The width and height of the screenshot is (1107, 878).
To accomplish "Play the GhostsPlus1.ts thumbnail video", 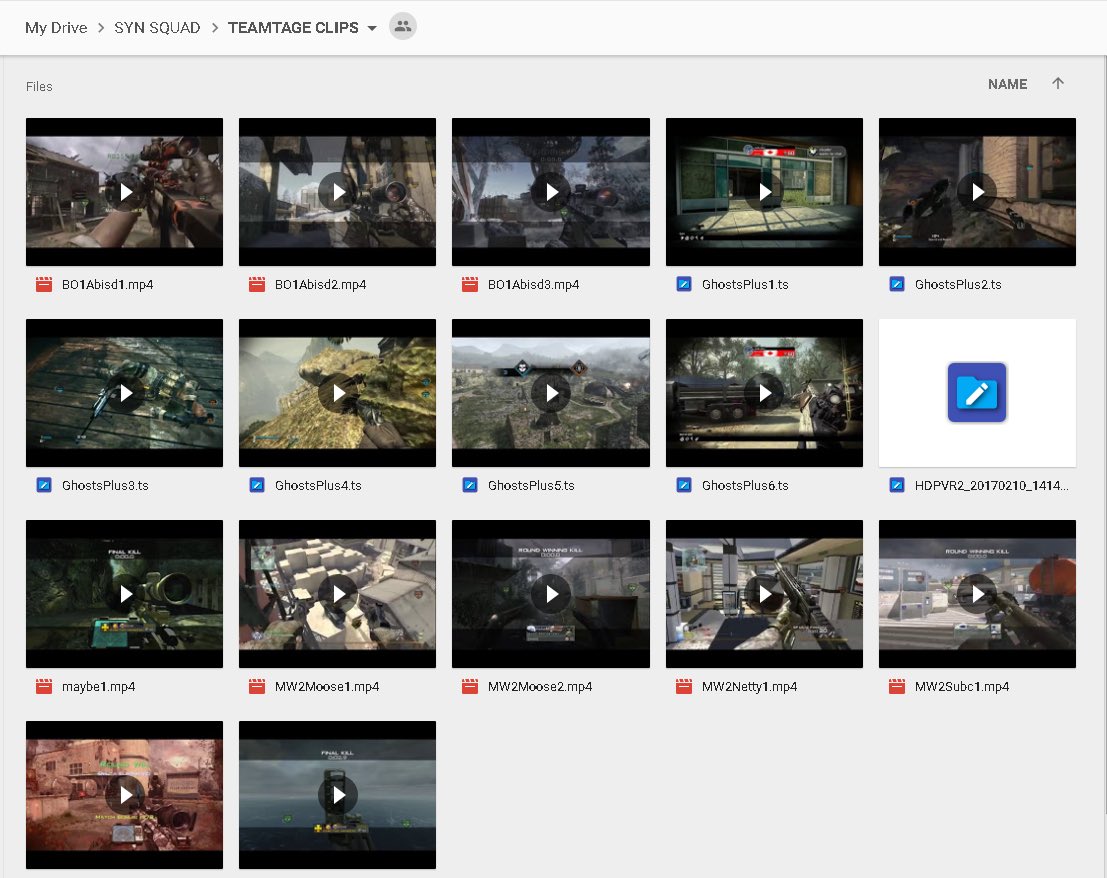I will coord(764,192).
